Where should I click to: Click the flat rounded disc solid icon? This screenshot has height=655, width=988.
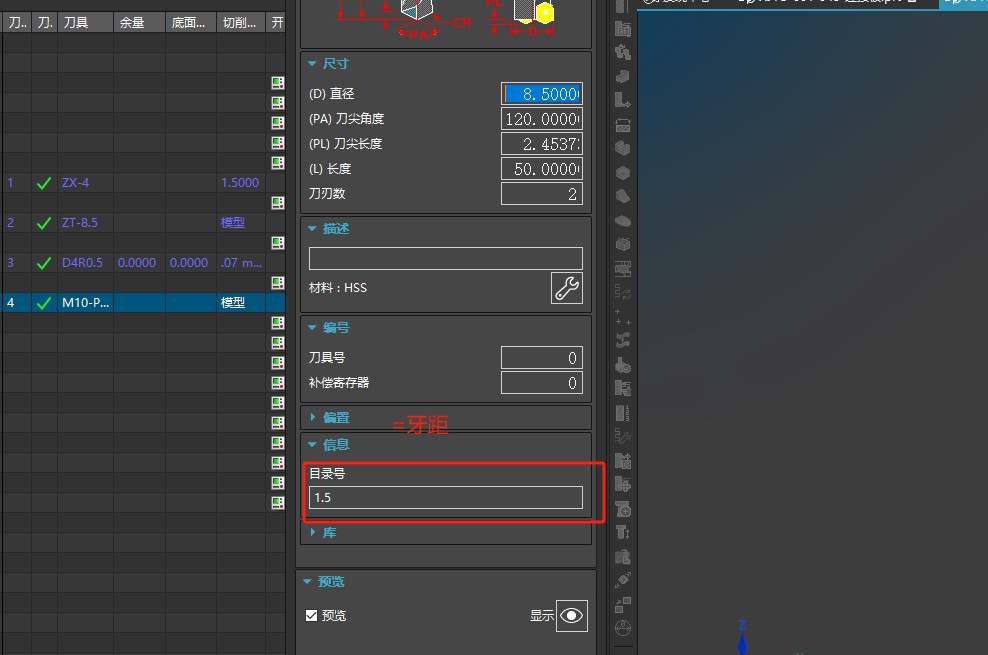point(623,220)
